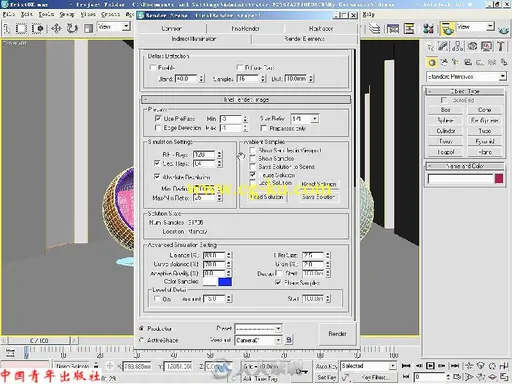Image resolution: width=512 pixels, height=384 pixels.
Task: Activate the Select and Move tool
Action: (56, 29)
